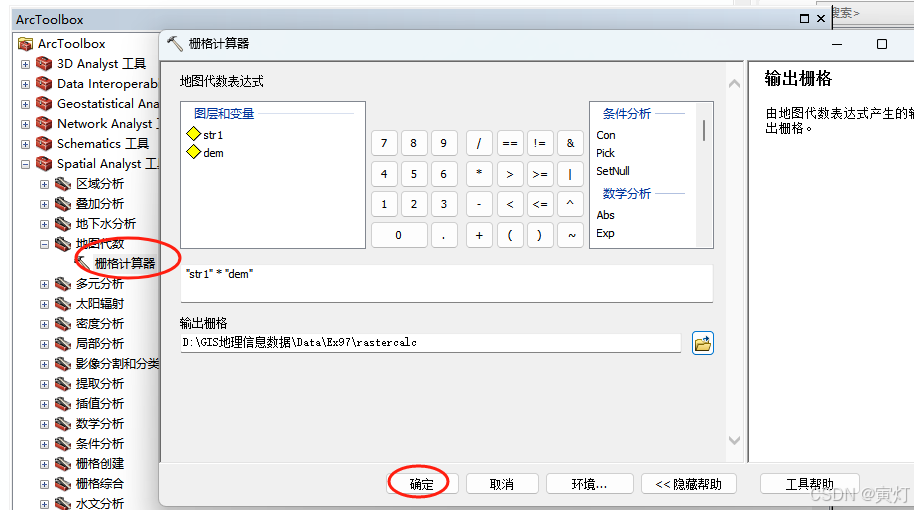Viewport: 914px width, 510px height.
Task: Collapse the Spatial Analyst 工具 node
Action: (25, 164)
